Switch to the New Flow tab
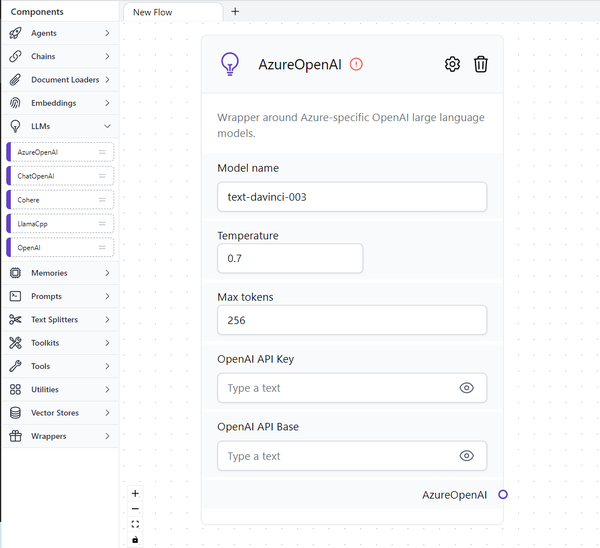 click(x=172, y=12)
